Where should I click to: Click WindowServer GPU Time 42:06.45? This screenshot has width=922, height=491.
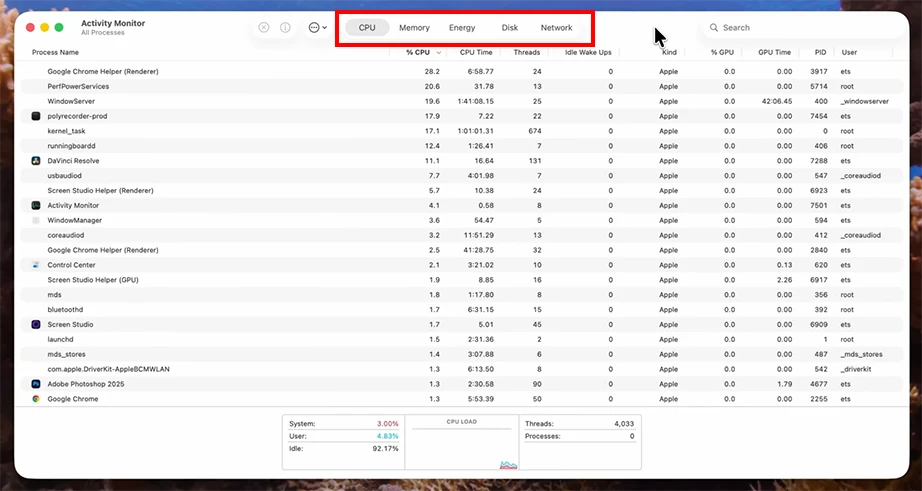[777, 101]
